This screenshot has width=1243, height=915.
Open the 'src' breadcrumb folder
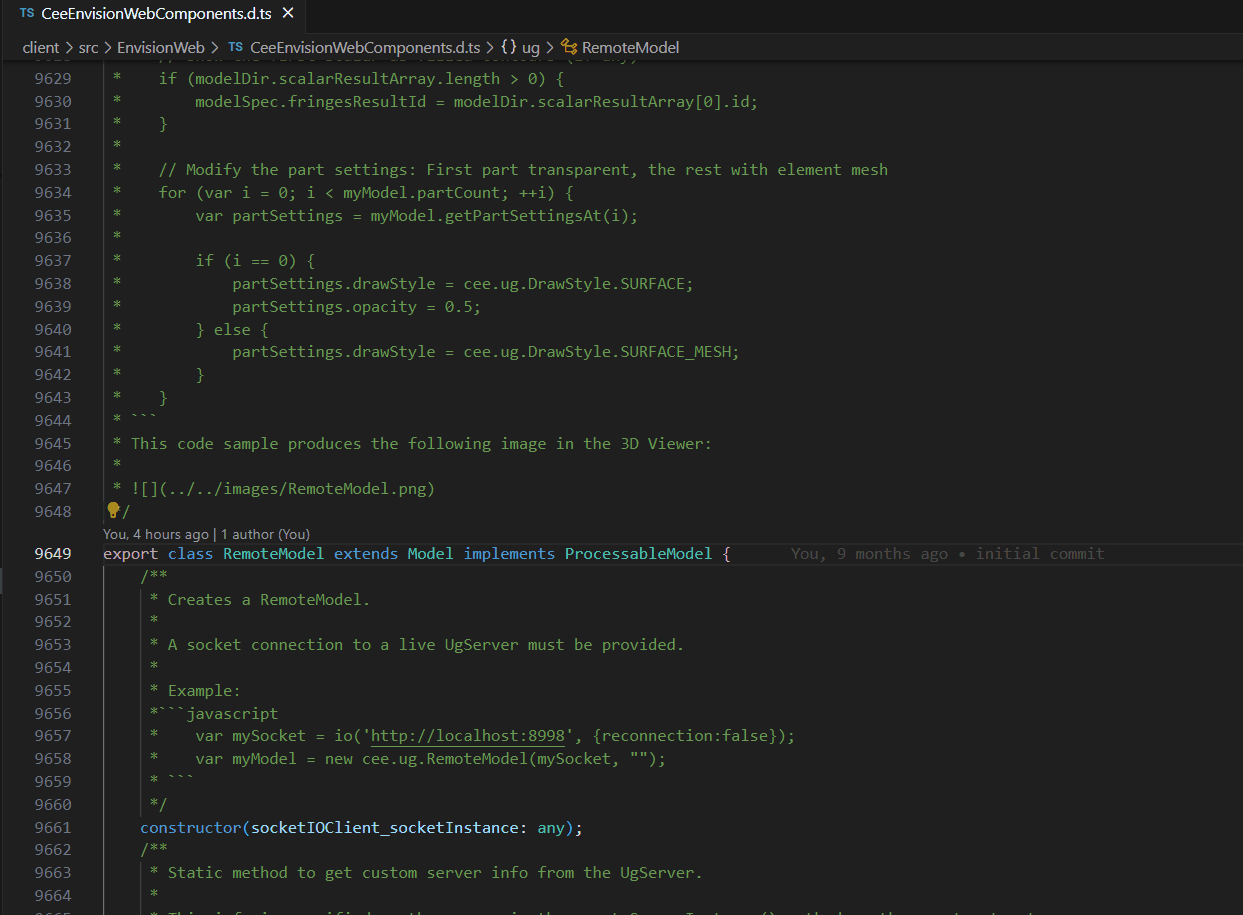88,47
